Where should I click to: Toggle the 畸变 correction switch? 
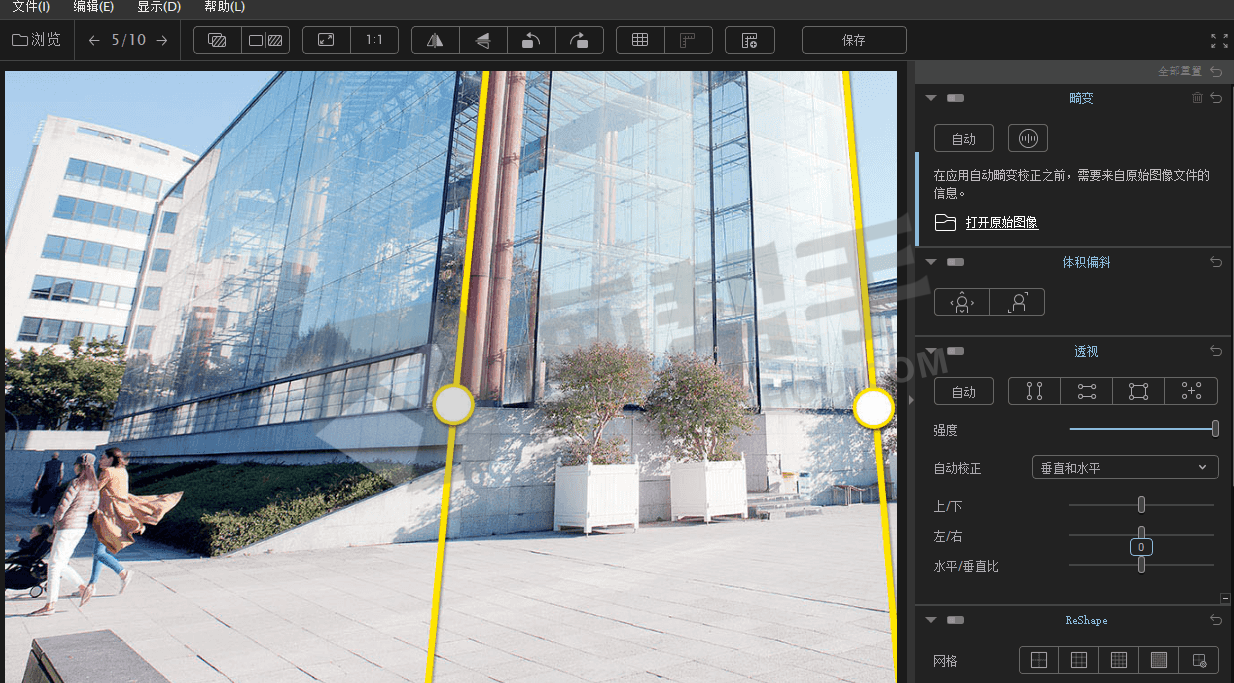click(955, 98)
